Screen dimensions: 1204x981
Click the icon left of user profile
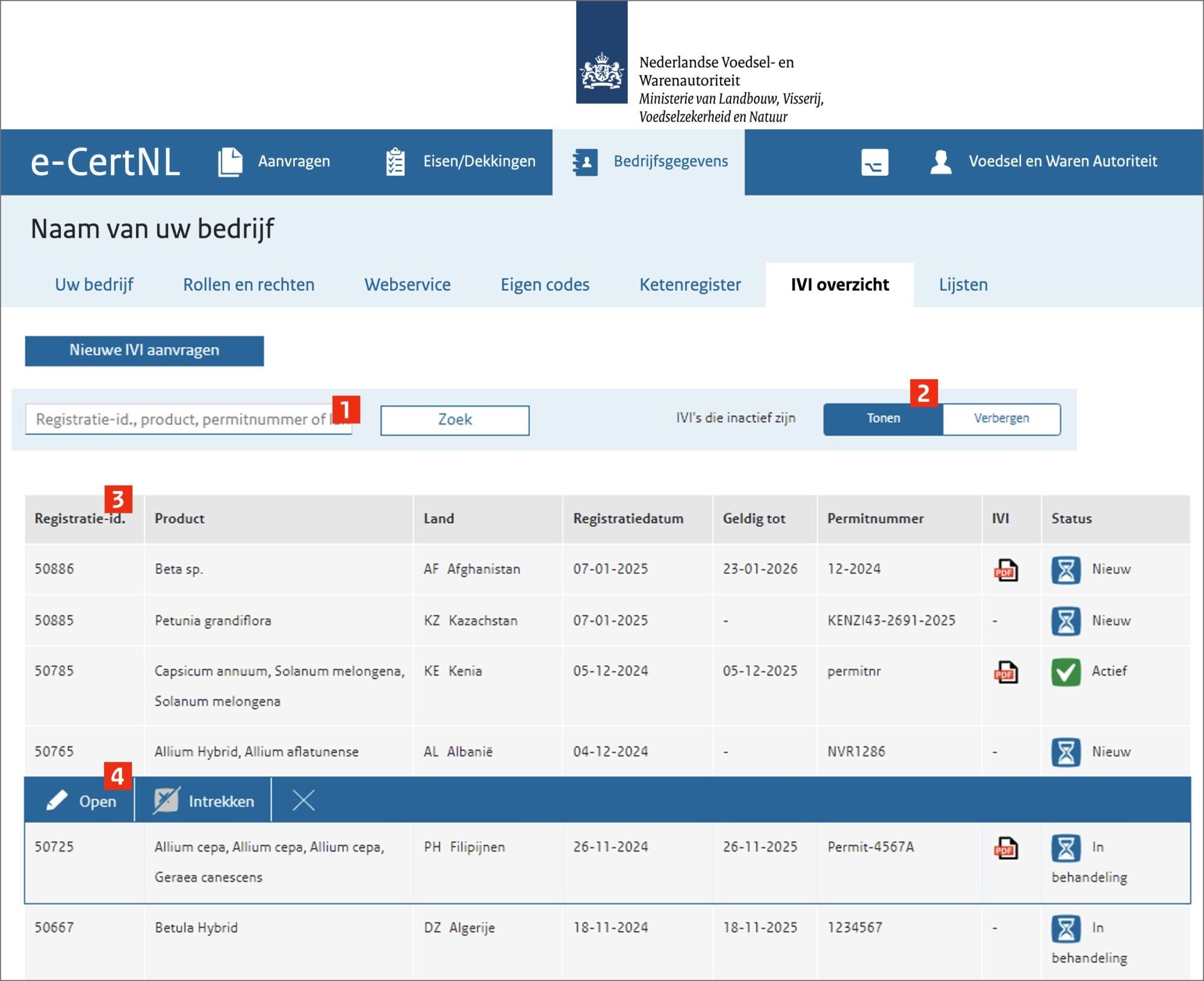click(875, 162)
